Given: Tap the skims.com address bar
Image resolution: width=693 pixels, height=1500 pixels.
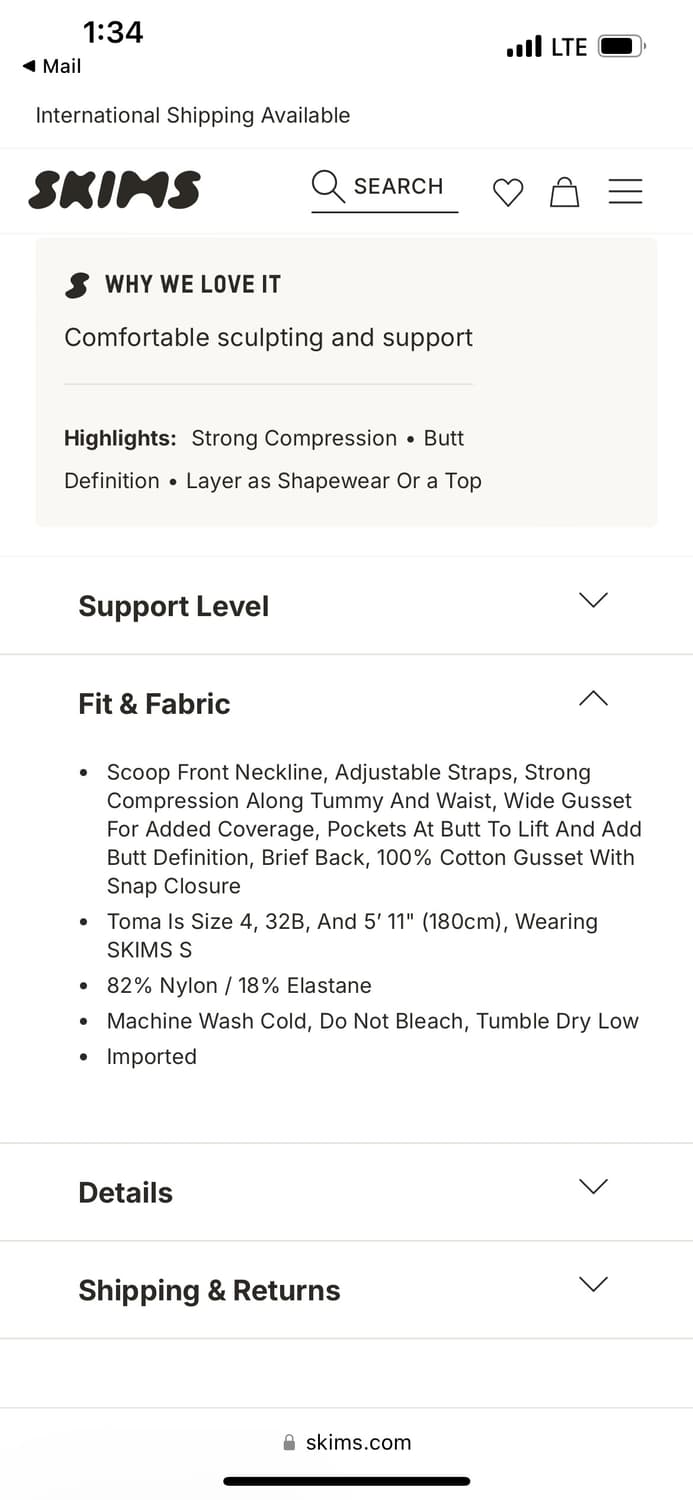Looking at the screenshot, I should tap(358, 1442).
